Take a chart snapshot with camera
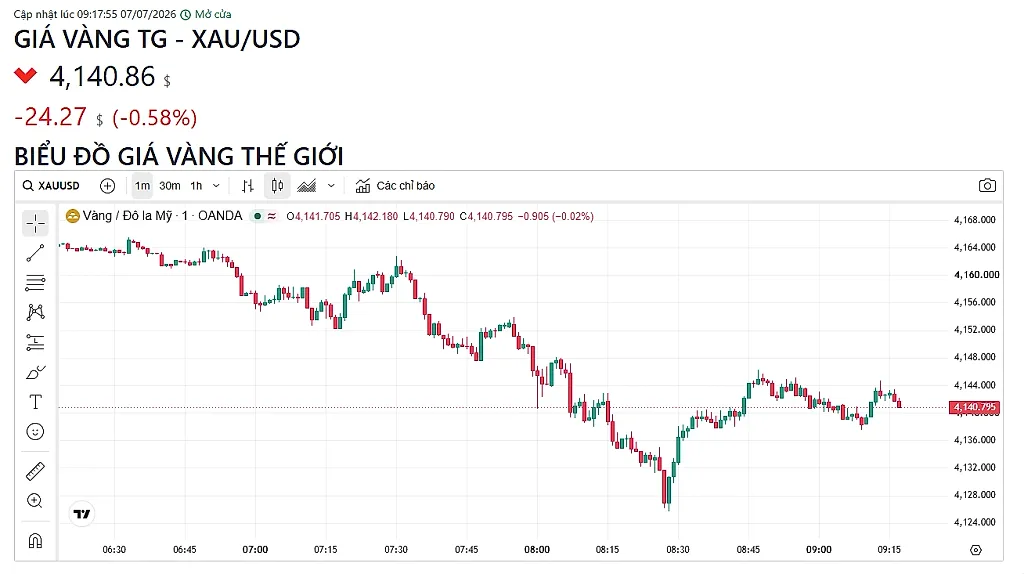 987,185
